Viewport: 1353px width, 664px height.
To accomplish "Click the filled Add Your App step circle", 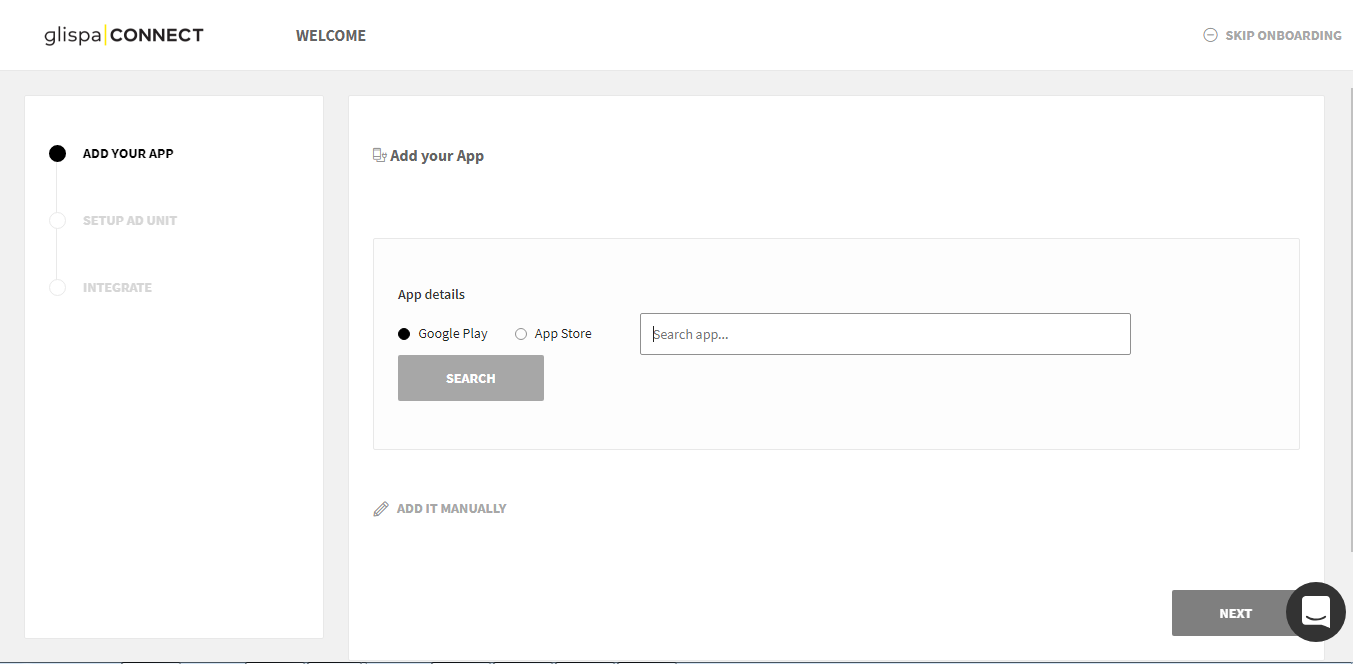I will click(58, 154).
